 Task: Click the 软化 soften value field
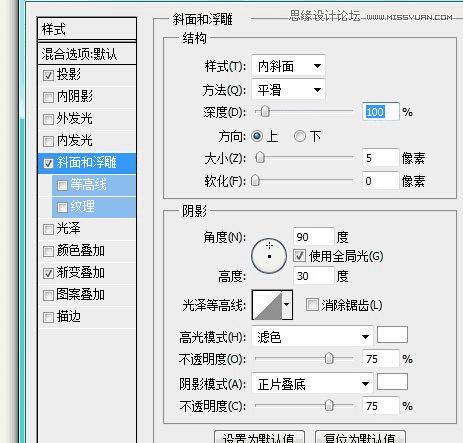click(x=381, y=181)
